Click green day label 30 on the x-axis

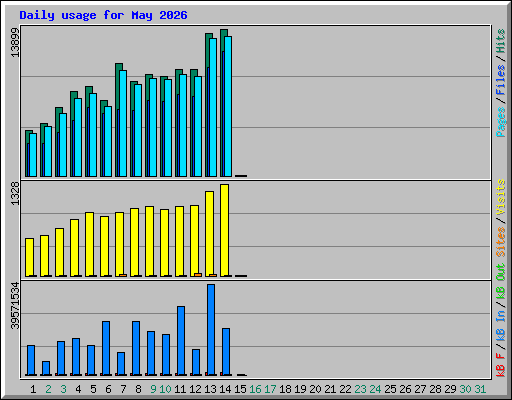coord(465,389)
